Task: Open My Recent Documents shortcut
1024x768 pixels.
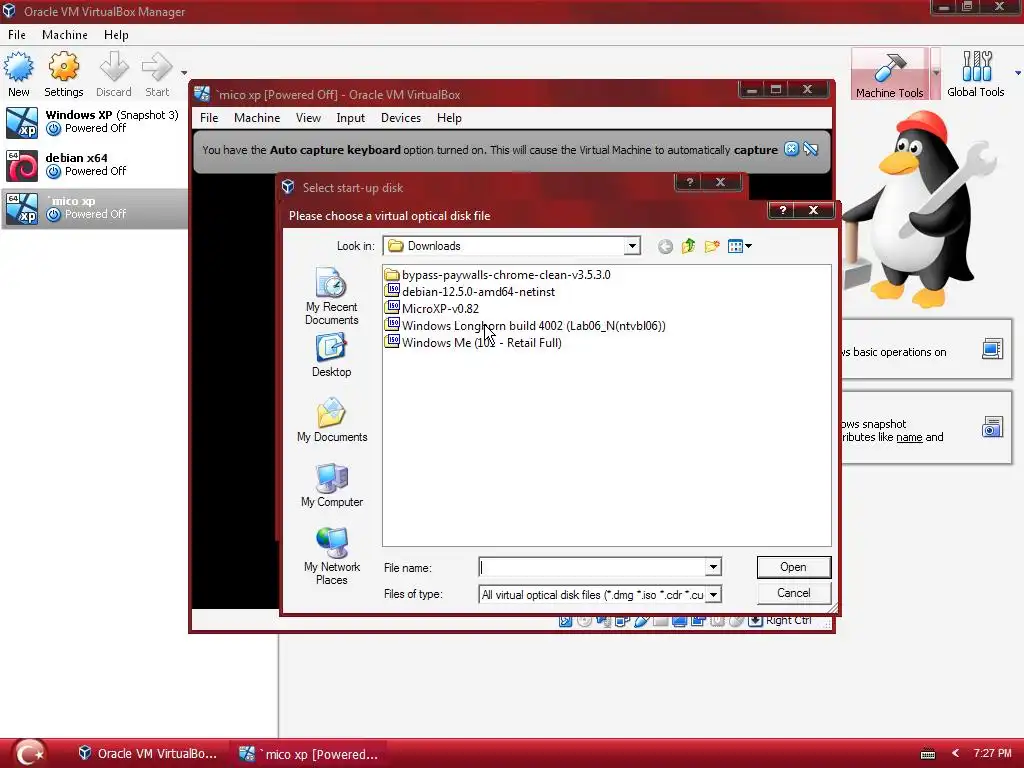Action: (332, 296)
